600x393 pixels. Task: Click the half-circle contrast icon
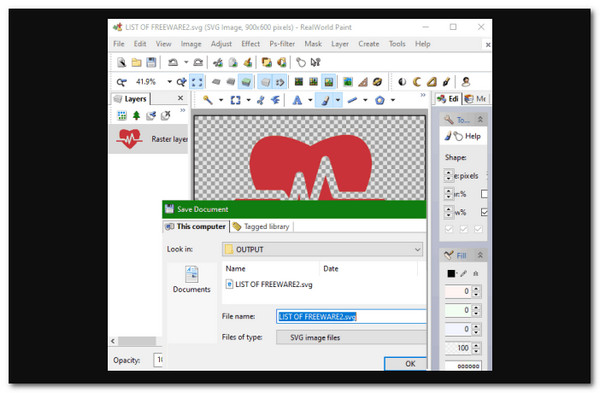[x=402, y=82]
